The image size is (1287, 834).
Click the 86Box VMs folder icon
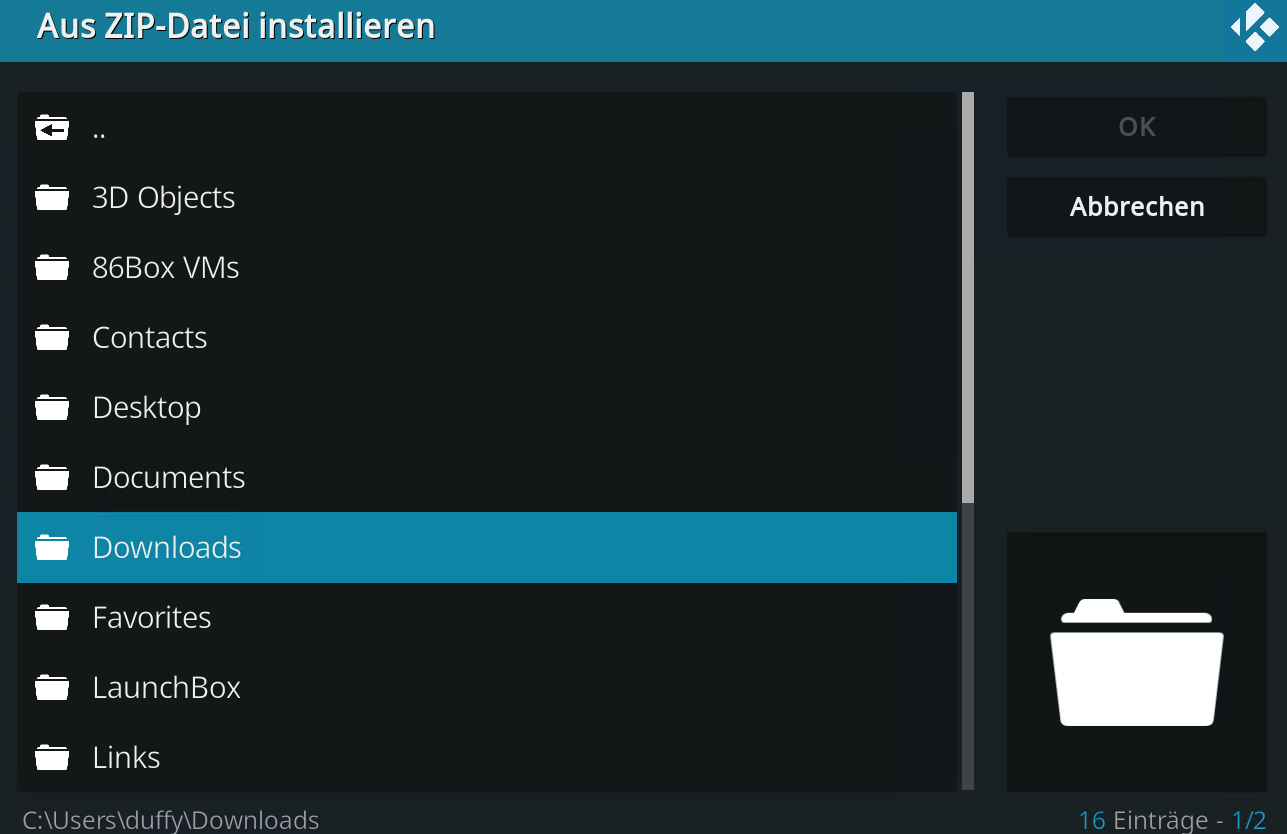click(x=52, y=268)
